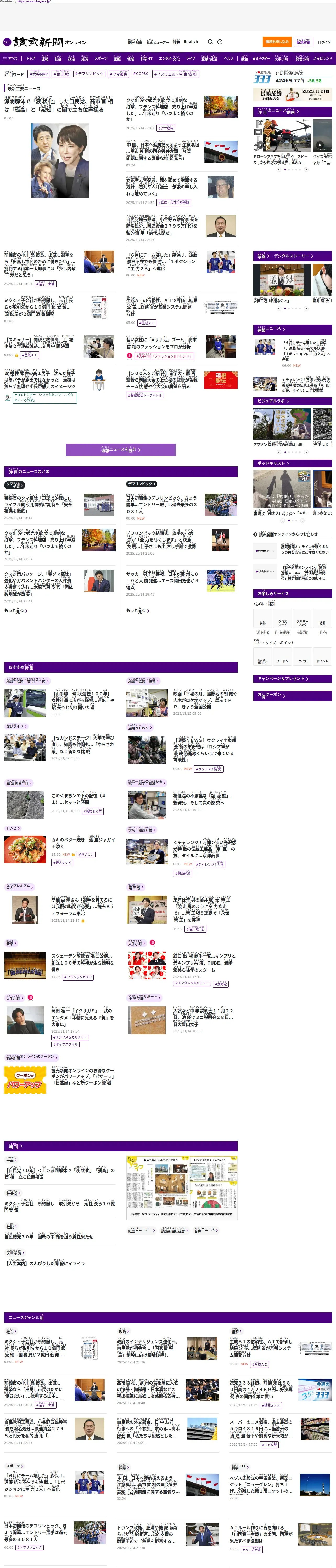Select エンタメ・文化 in the navigation bar
The height and width of the screenshot is (1568, 336).
pos(169,59)
